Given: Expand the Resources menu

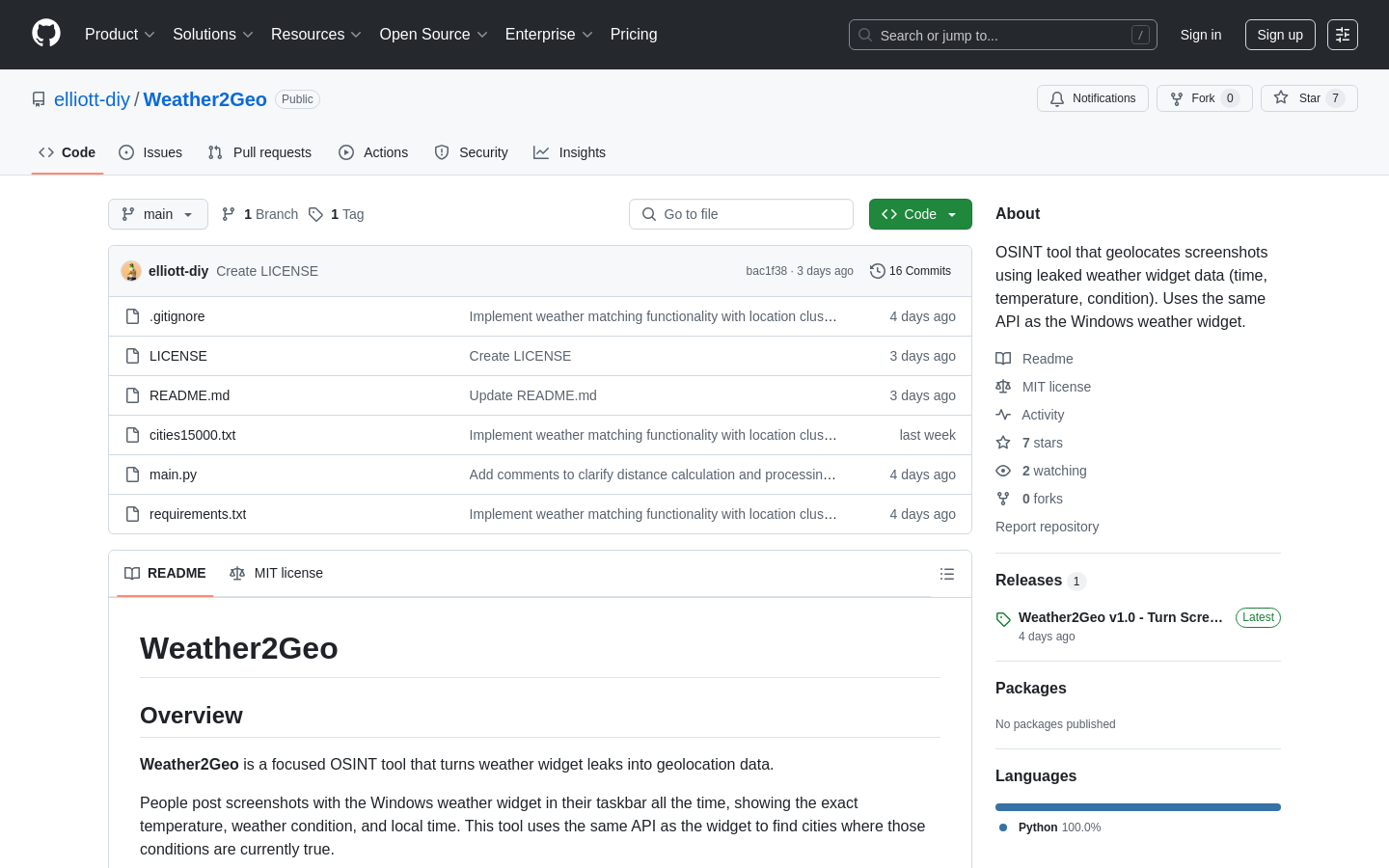Looking at the screenshot, I should pyautogui.click(x=316, y=35).
